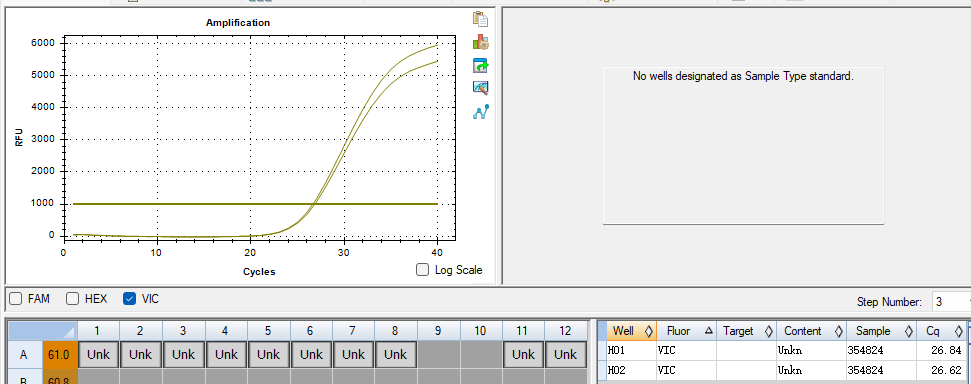Select plate column 10 header

[x=481, y=331]
